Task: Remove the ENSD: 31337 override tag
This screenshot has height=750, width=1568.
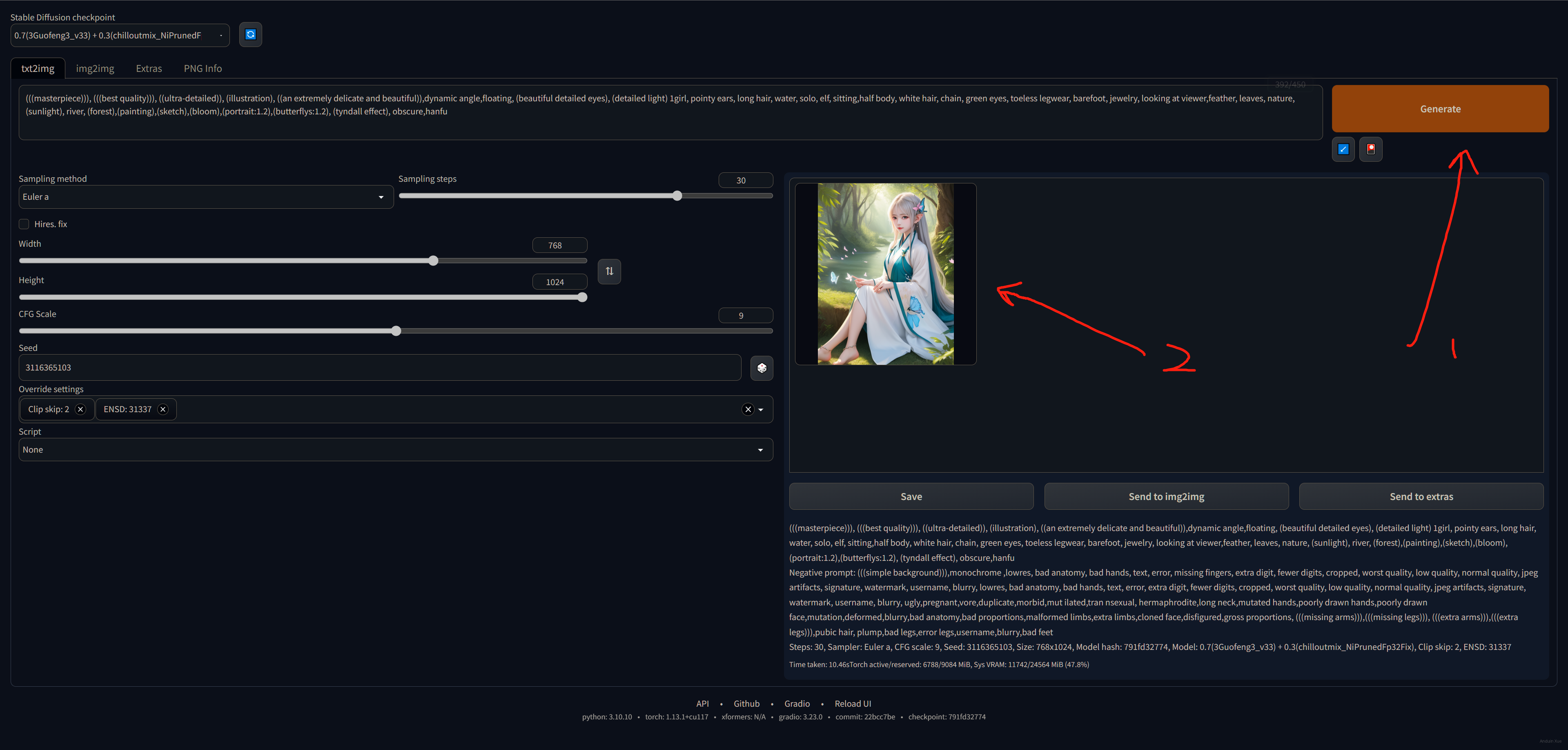Action: (163, 409)
